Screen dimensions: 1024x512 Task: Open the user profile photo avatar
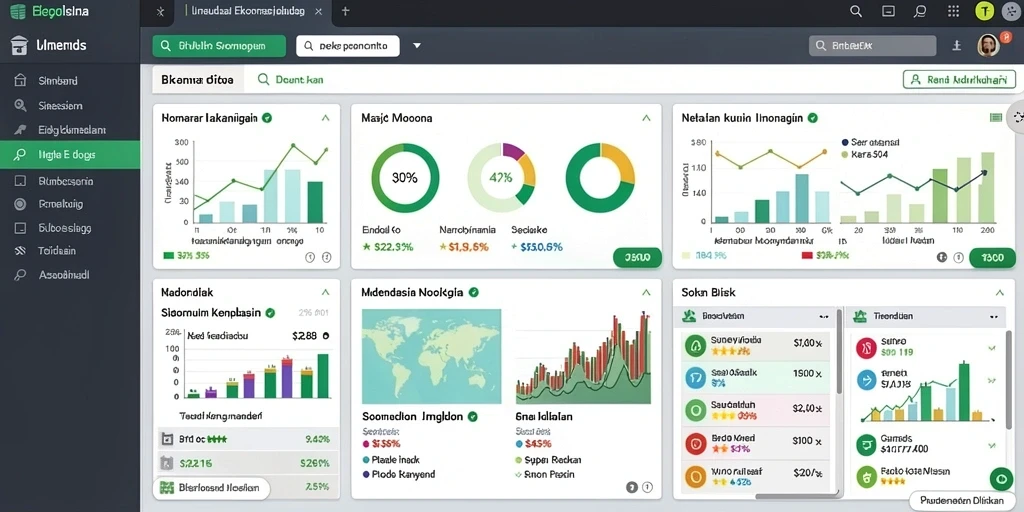(988, 45)
